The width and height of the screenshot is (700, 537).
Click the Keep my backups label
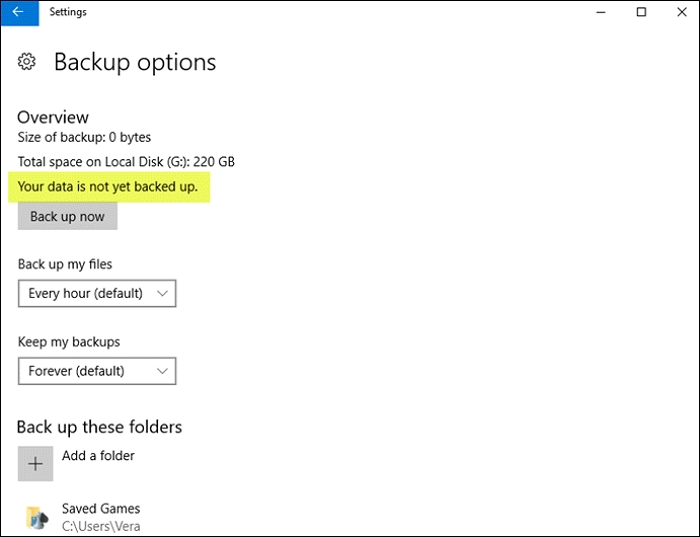pos(67,342)
